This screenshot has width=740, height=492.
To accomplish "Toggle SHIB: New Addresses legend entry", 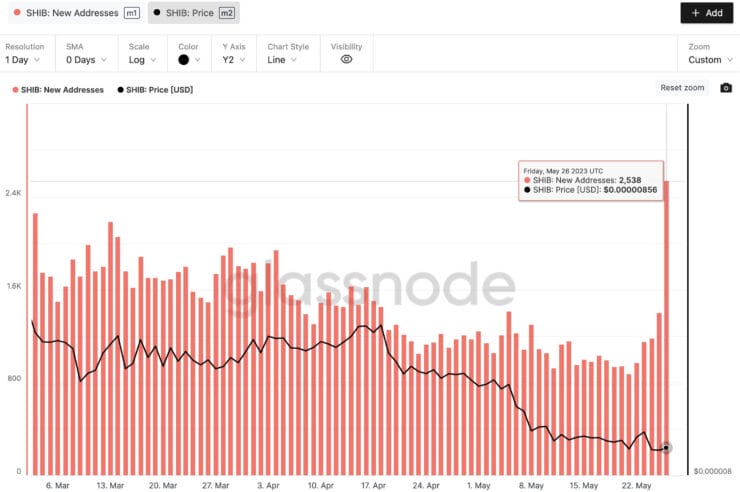I will pyautogui.click(x=58, y=90).
